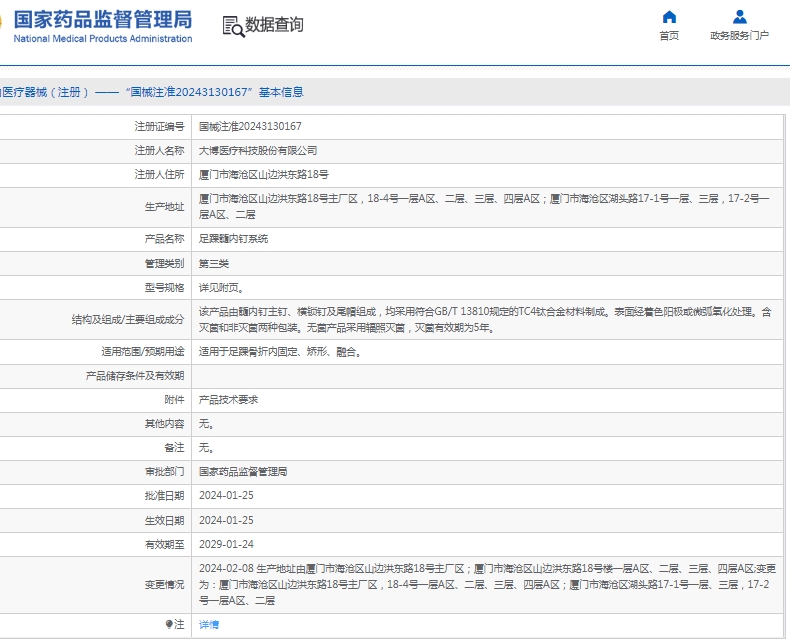Click the structure description mentioning TC4钛合金
This screenshot has height=644, width=790.
[485, 319]
